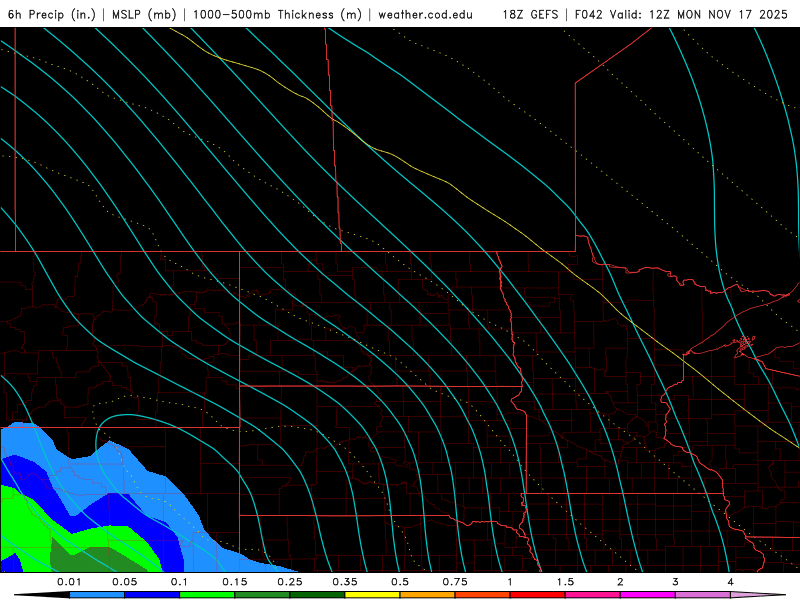Select the light blue legend swatch after 0.01
Image resolution: width=800 pixels, height=600 pixels.
(x=97, y=595)
